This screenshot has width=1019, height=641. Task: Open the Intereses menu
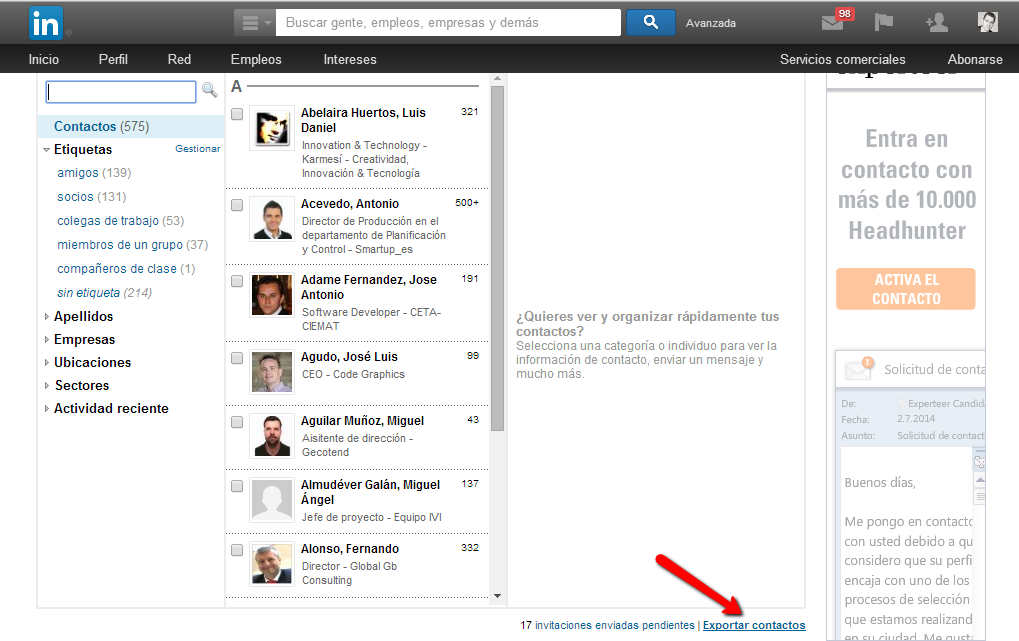[350, 59]
